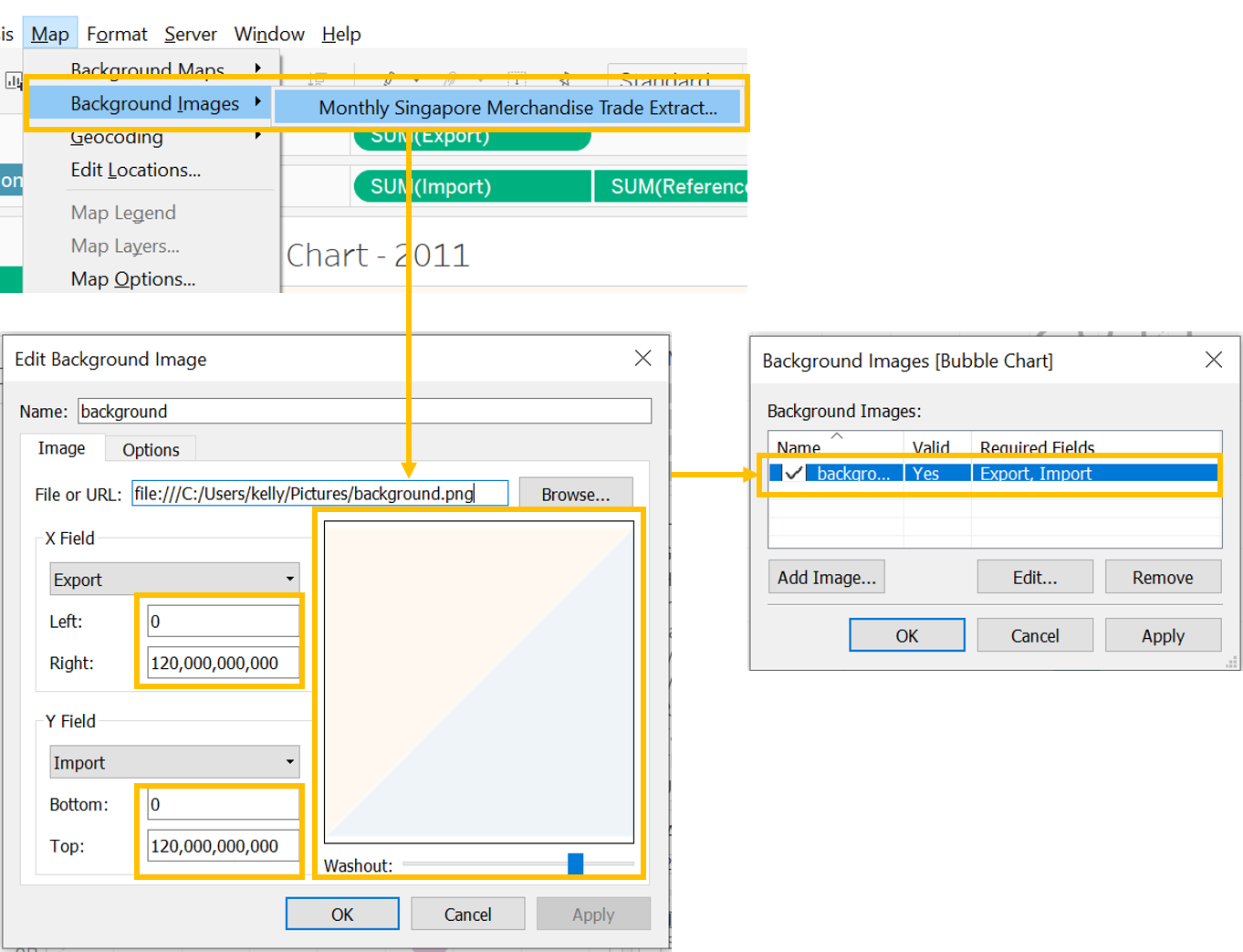The height and width of the screenshot is (952, 1243).
Task: Open the X Field Export dropdown
Action: pos(174,580)
